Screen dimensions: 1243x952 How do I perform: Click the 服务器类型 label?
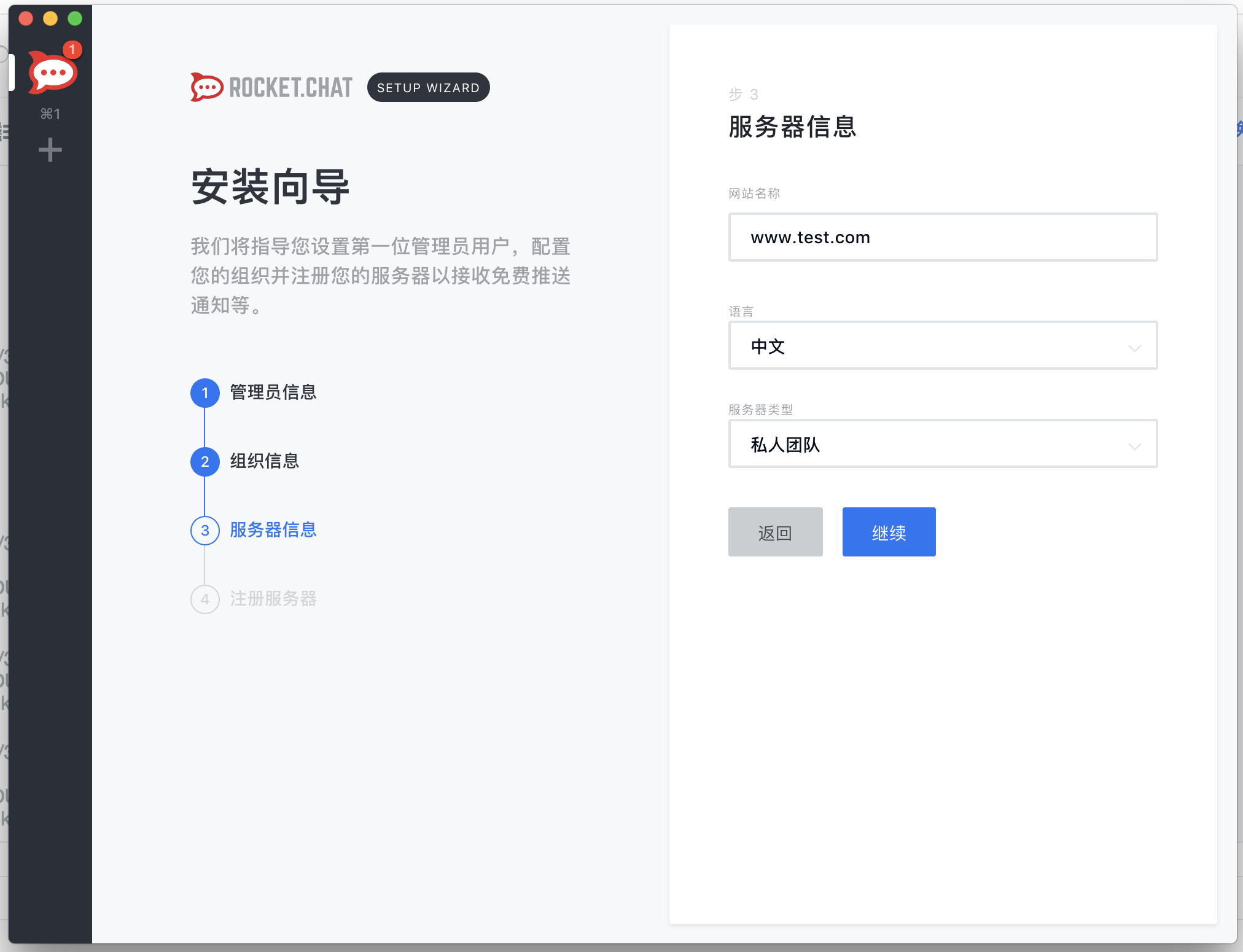760,410
